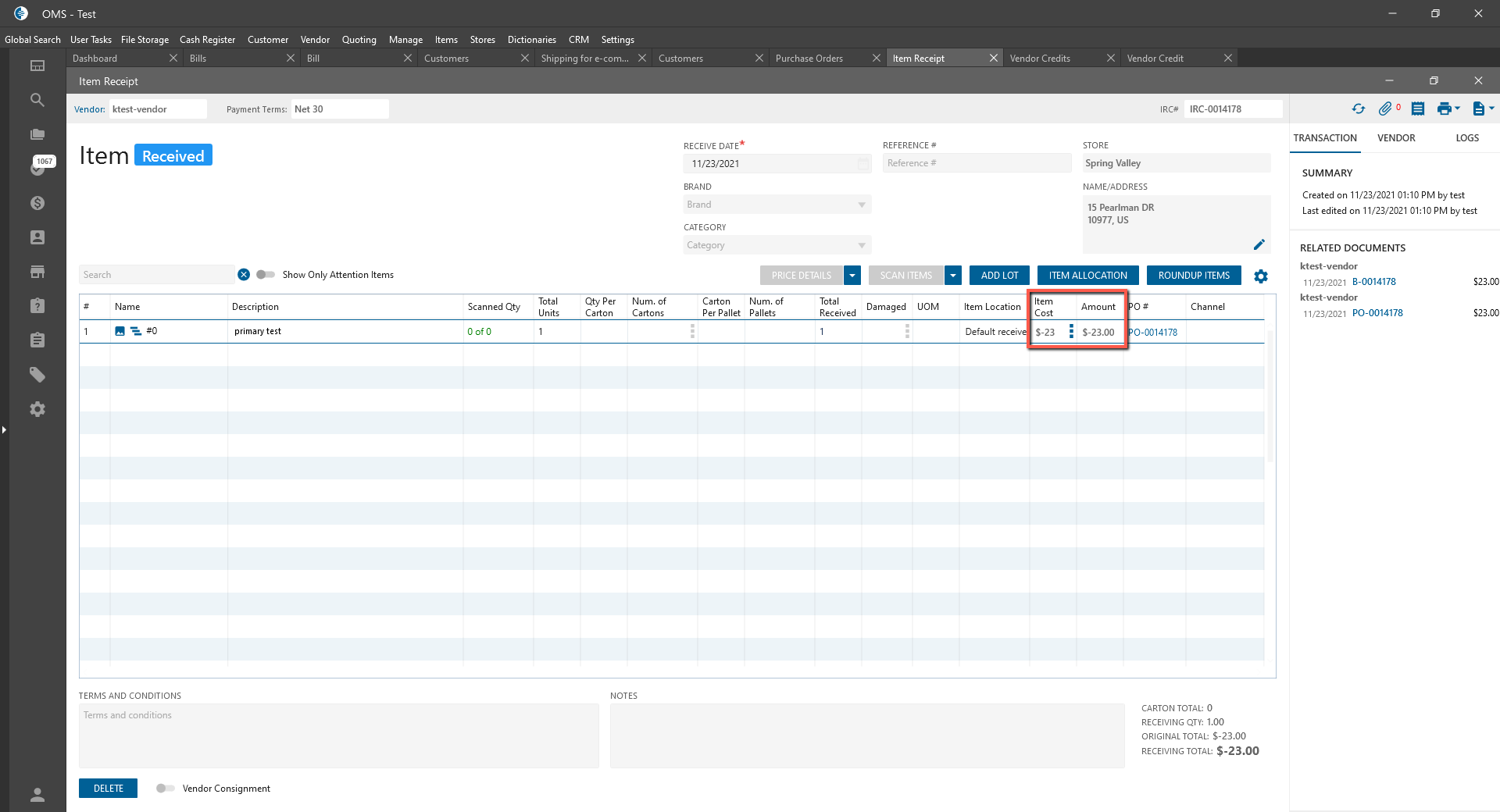
Task: Open the attachments paperclip icon
Action: click(x=1385, y=109)
